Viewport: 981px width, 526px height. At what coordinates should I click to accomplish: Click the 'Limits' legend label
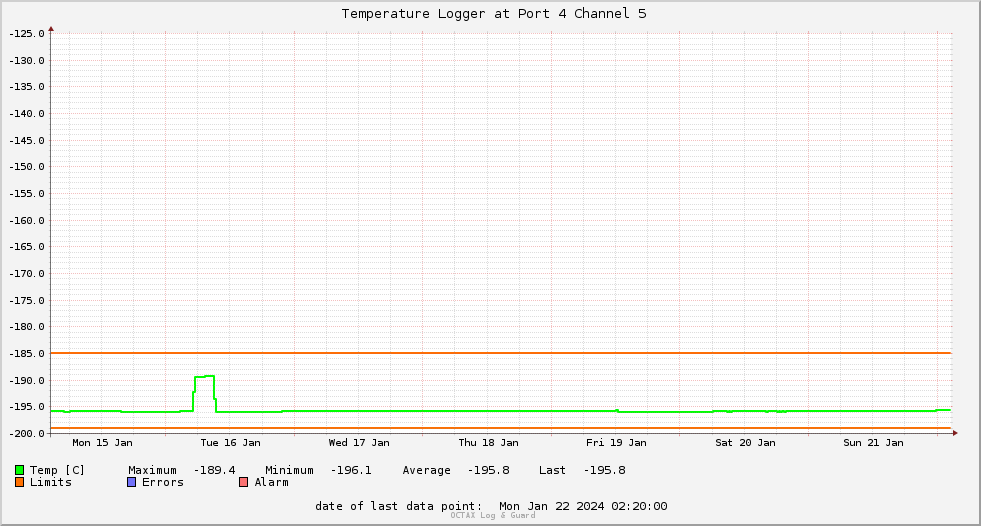click(51, 482)
